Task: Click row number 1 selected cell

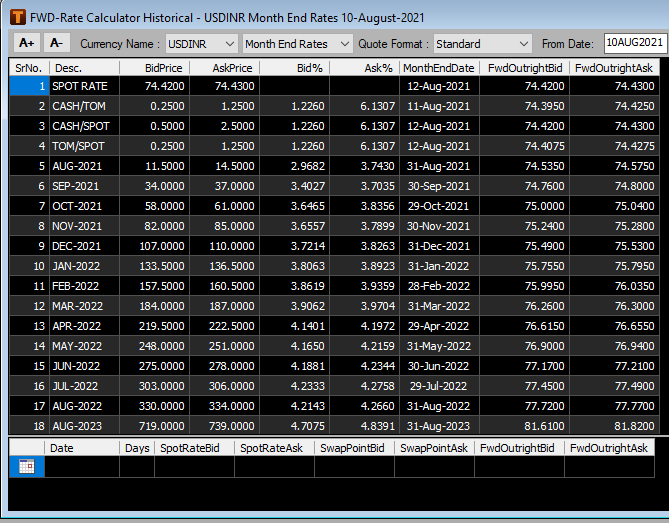Action: [29, 86]
